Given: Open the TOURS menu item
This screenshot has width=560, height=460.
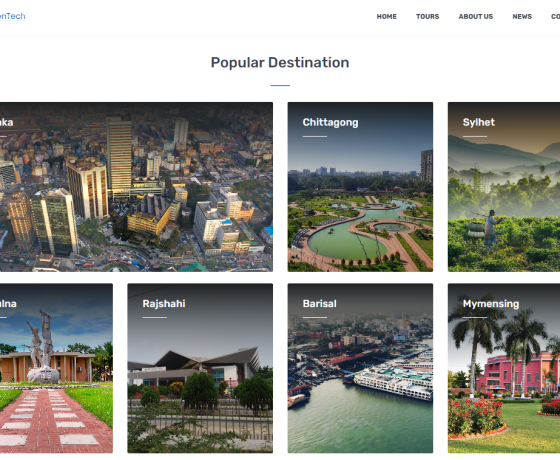Looking at the screenshot, I should (x=428, y=16).
